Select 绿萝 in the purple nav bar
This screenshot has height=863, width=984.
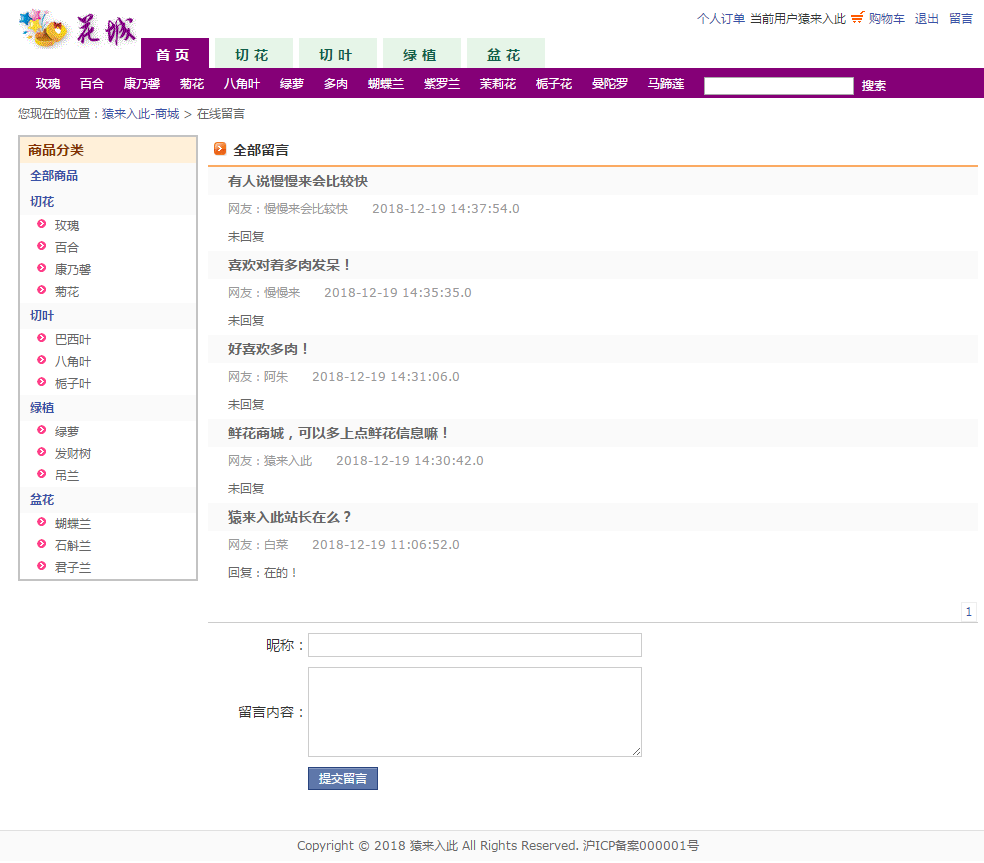click(x=292, y=83)
